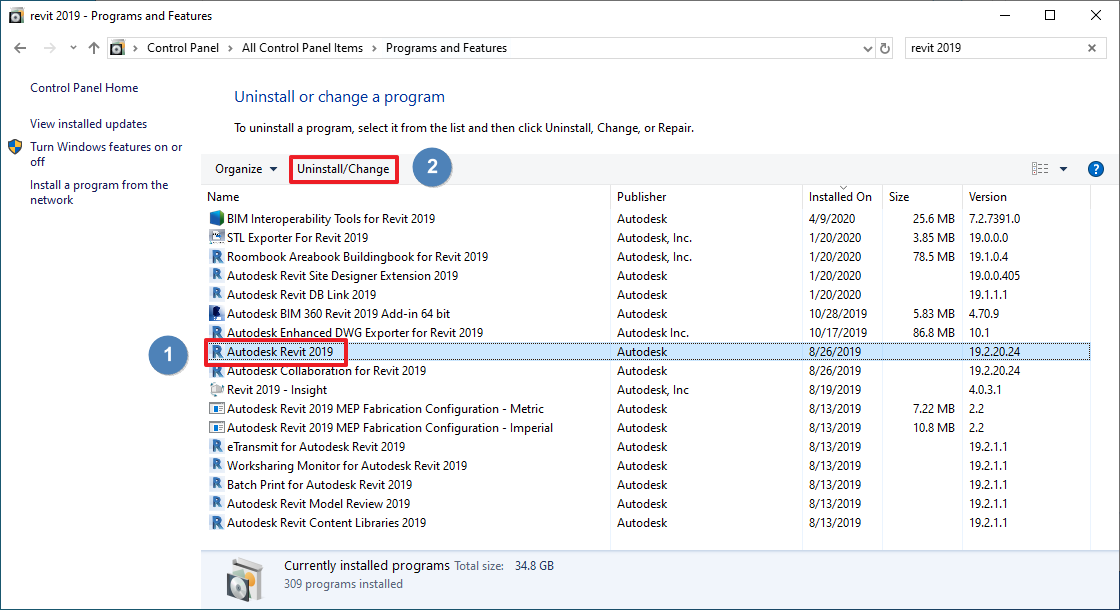Go back using the back arrow

pos(20,47)
